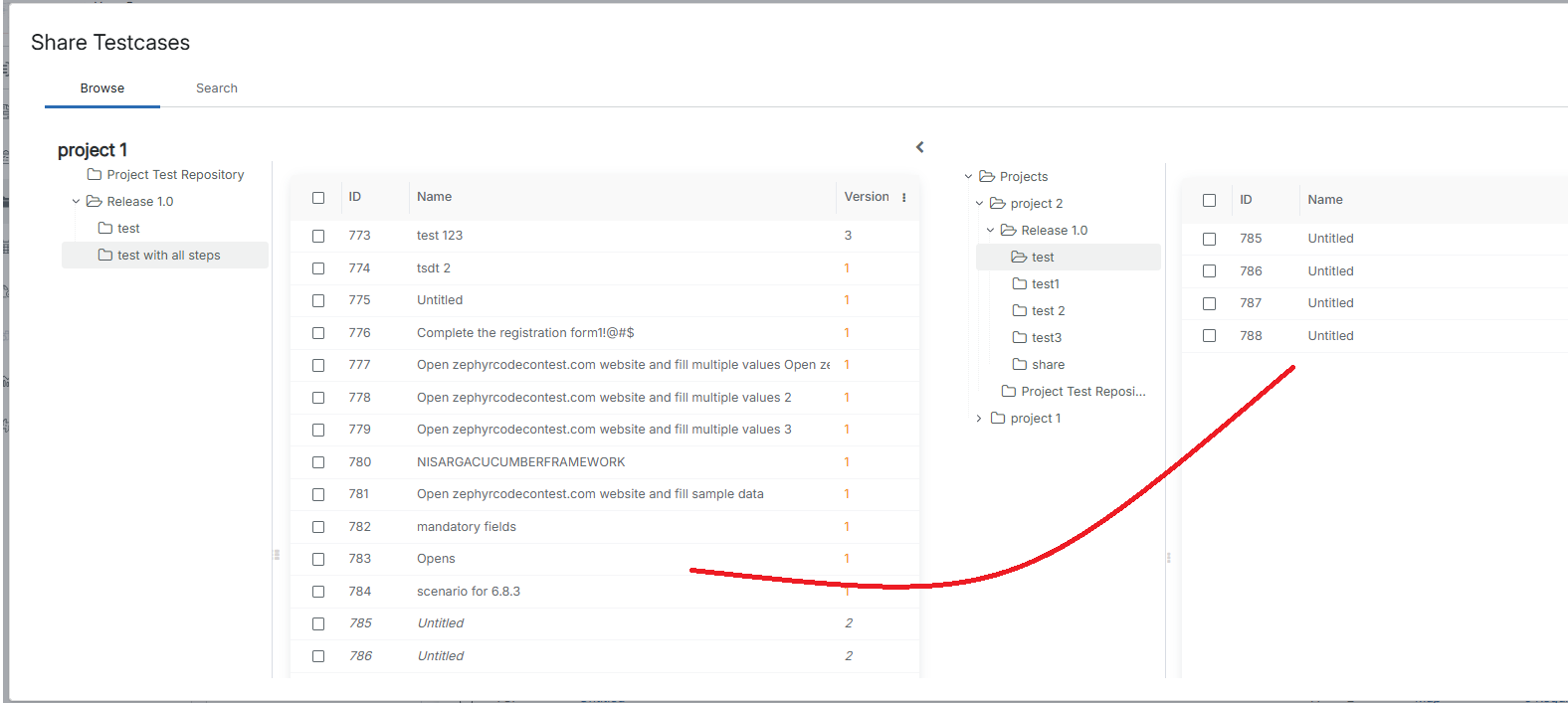
Task: Select the checkbox for testcase 787
Action: pyautogui.click(x=1209, y=303)
